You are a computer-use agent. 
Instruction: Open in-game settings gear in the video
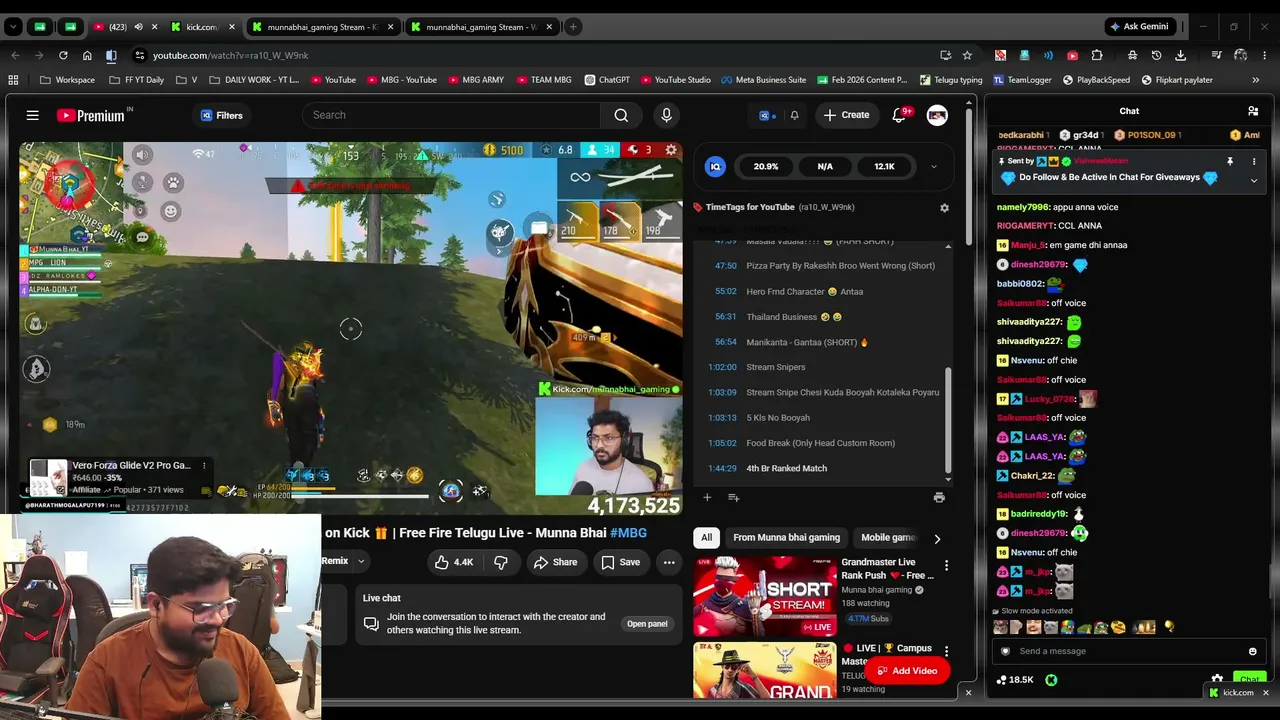click(x=671, y=150)
